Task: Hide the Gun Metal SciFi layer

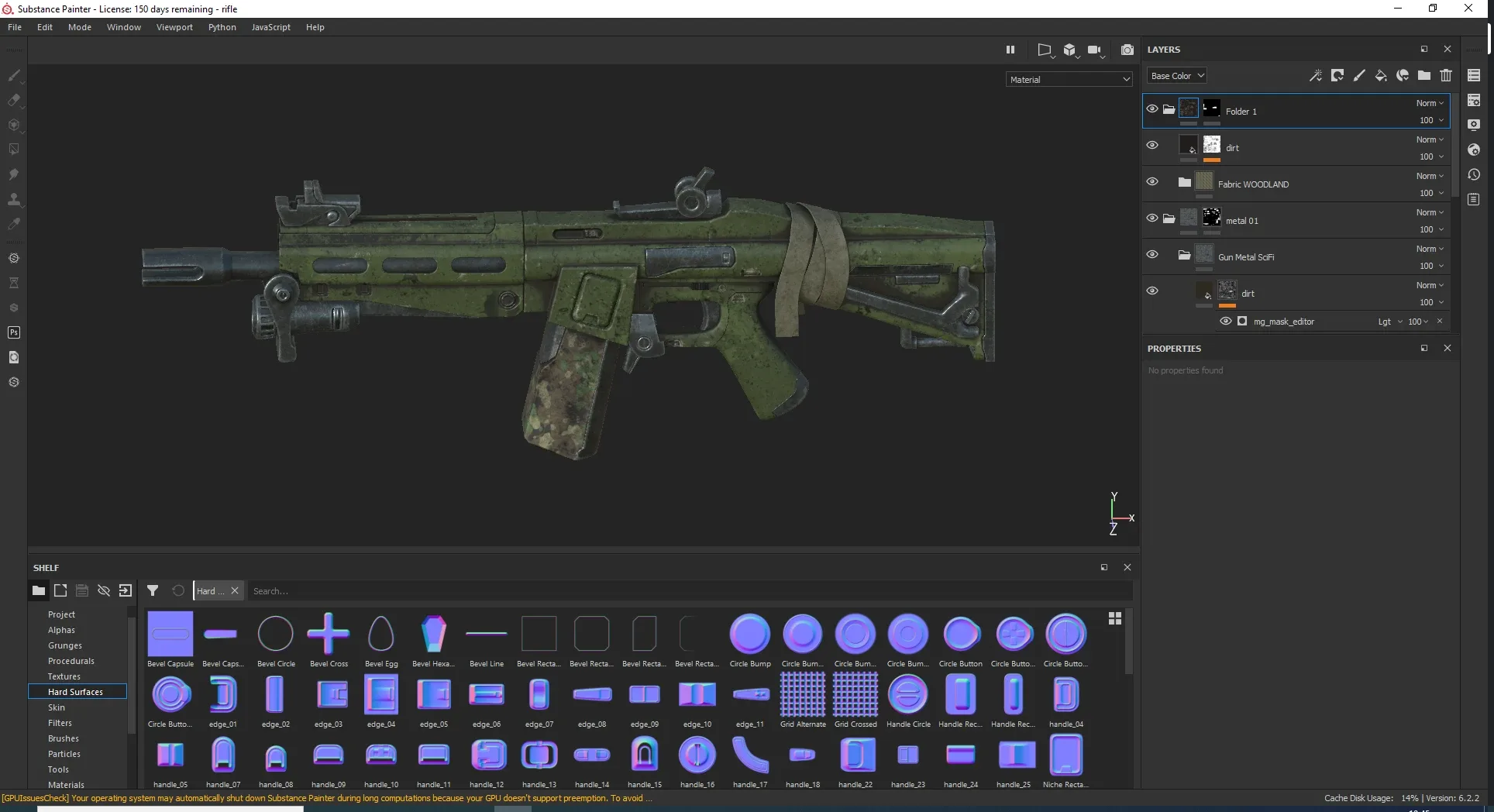Action: (x=1152, y=254)
